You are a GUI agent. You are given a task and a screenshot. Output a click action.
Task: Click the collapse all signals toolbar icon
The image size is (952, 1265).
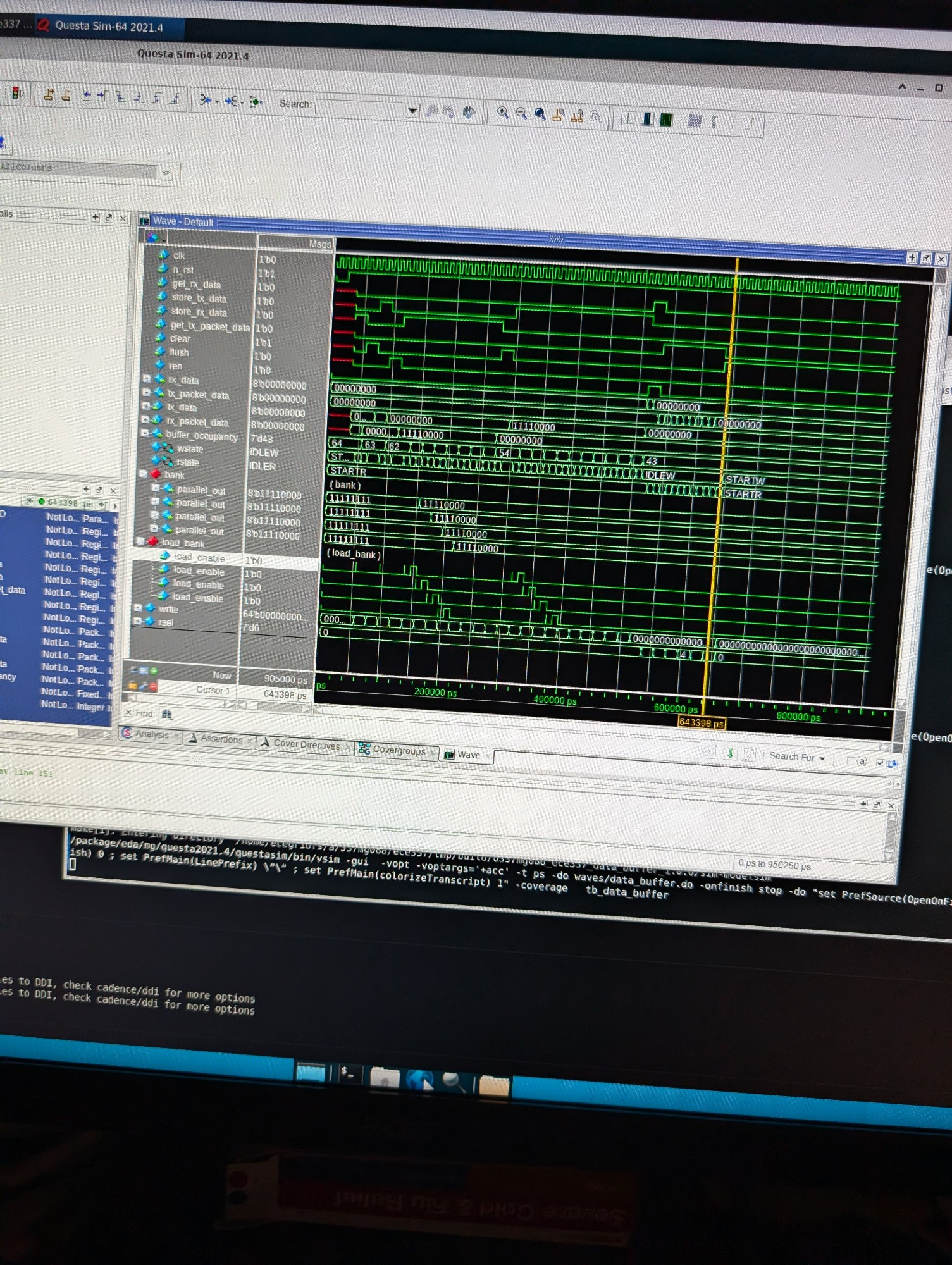point(206,100)
